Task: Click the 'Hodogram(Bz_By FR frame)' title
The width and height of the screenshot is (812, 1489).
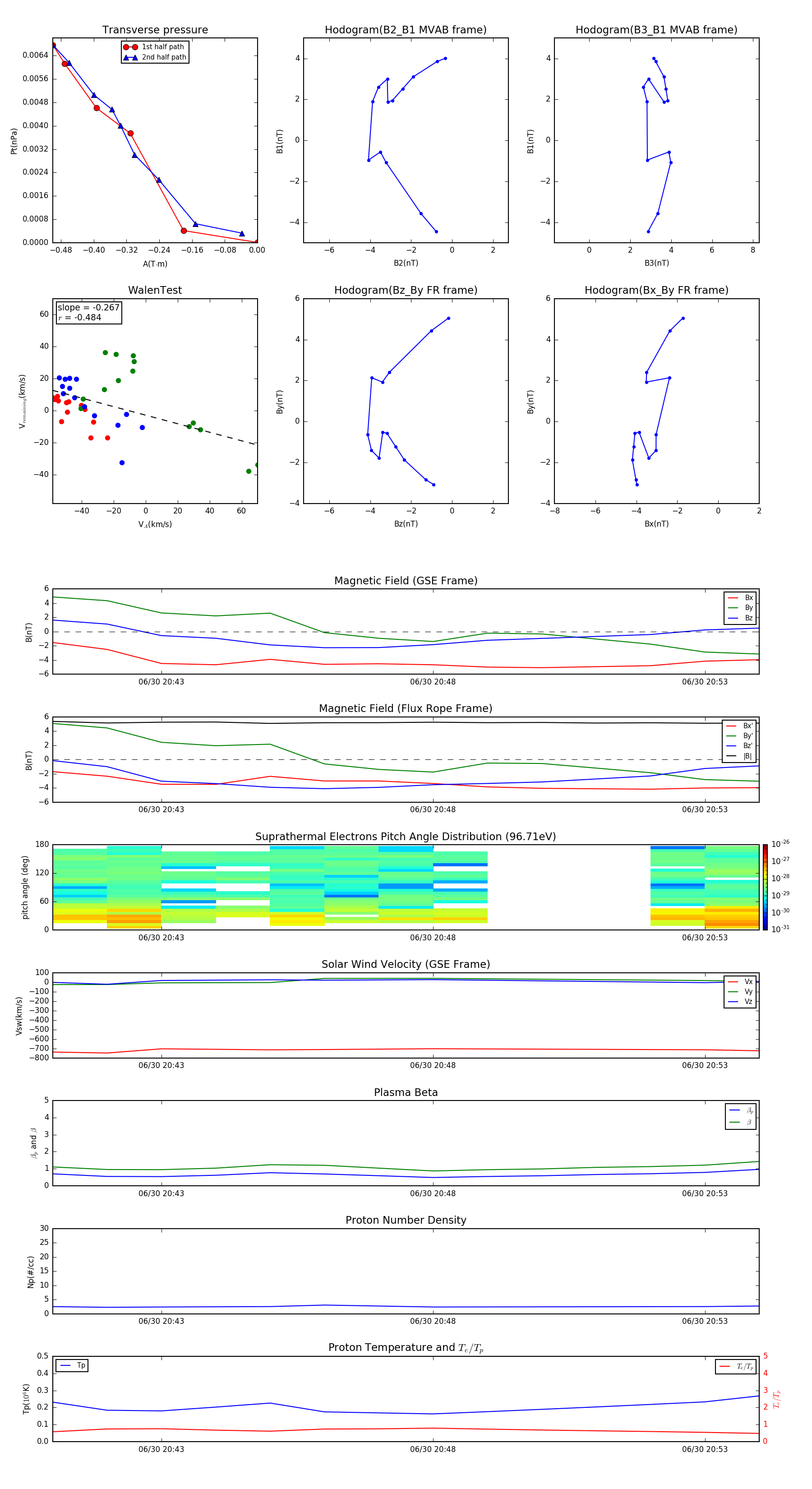Action: tap(406, 290)
